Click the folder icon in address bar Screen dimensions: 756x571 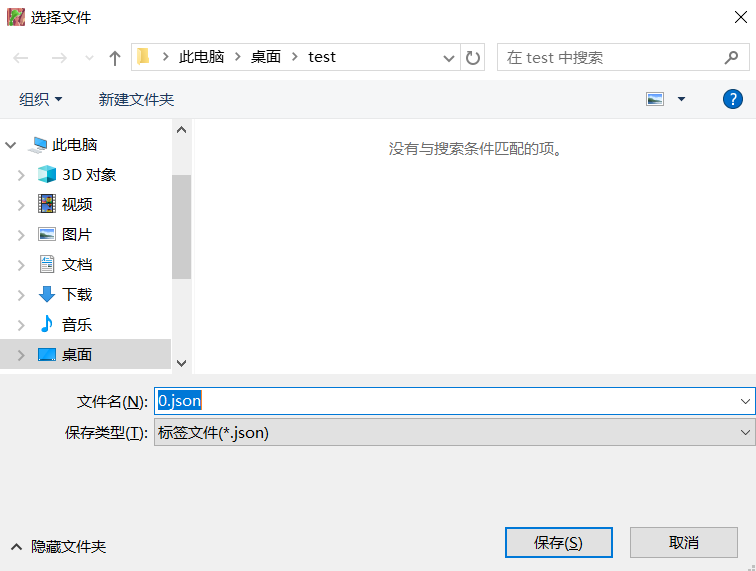pos(143,57)
